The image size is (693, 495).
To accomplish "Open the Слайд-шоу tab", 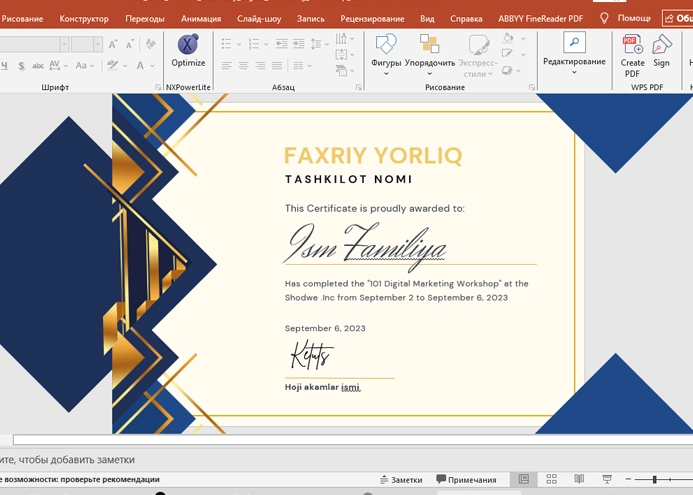I will pyautogui.click(x=259, y=19).
